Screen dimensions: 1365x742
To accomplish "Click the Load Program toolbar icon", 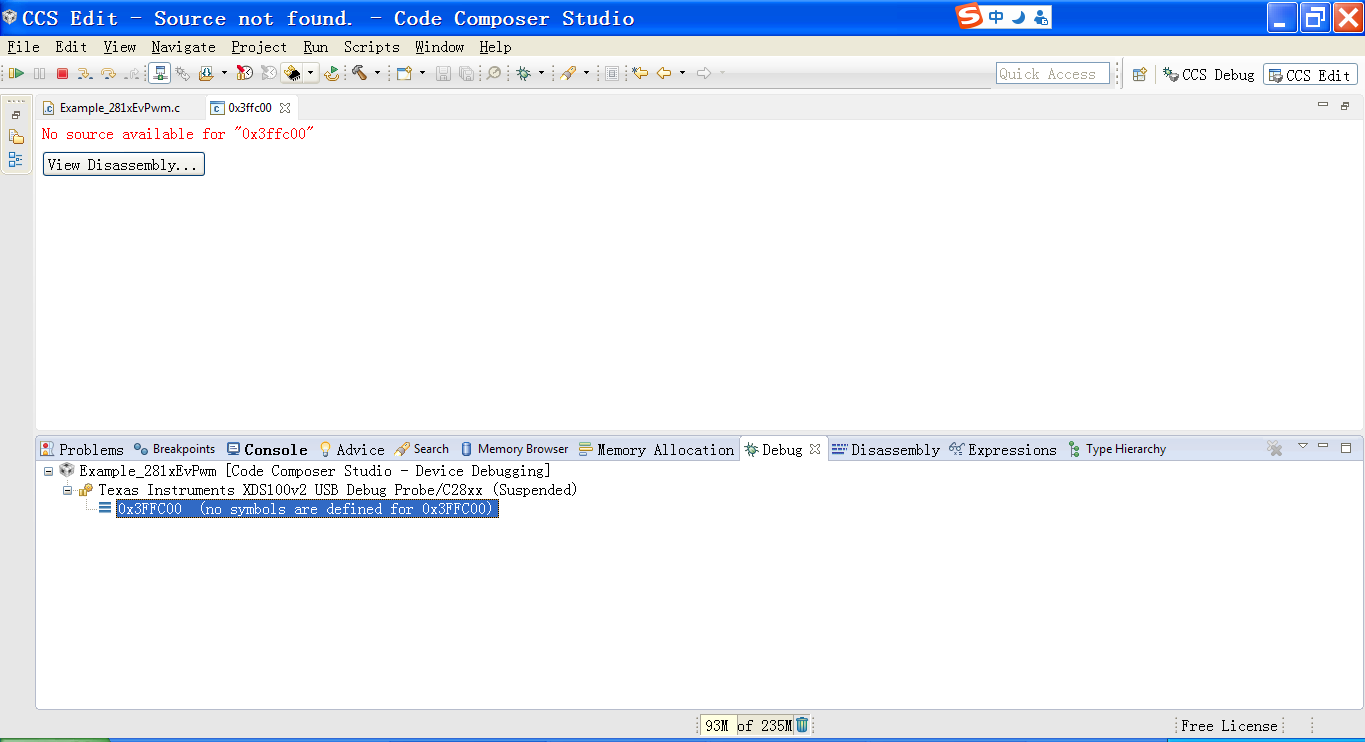I will 206,73.
